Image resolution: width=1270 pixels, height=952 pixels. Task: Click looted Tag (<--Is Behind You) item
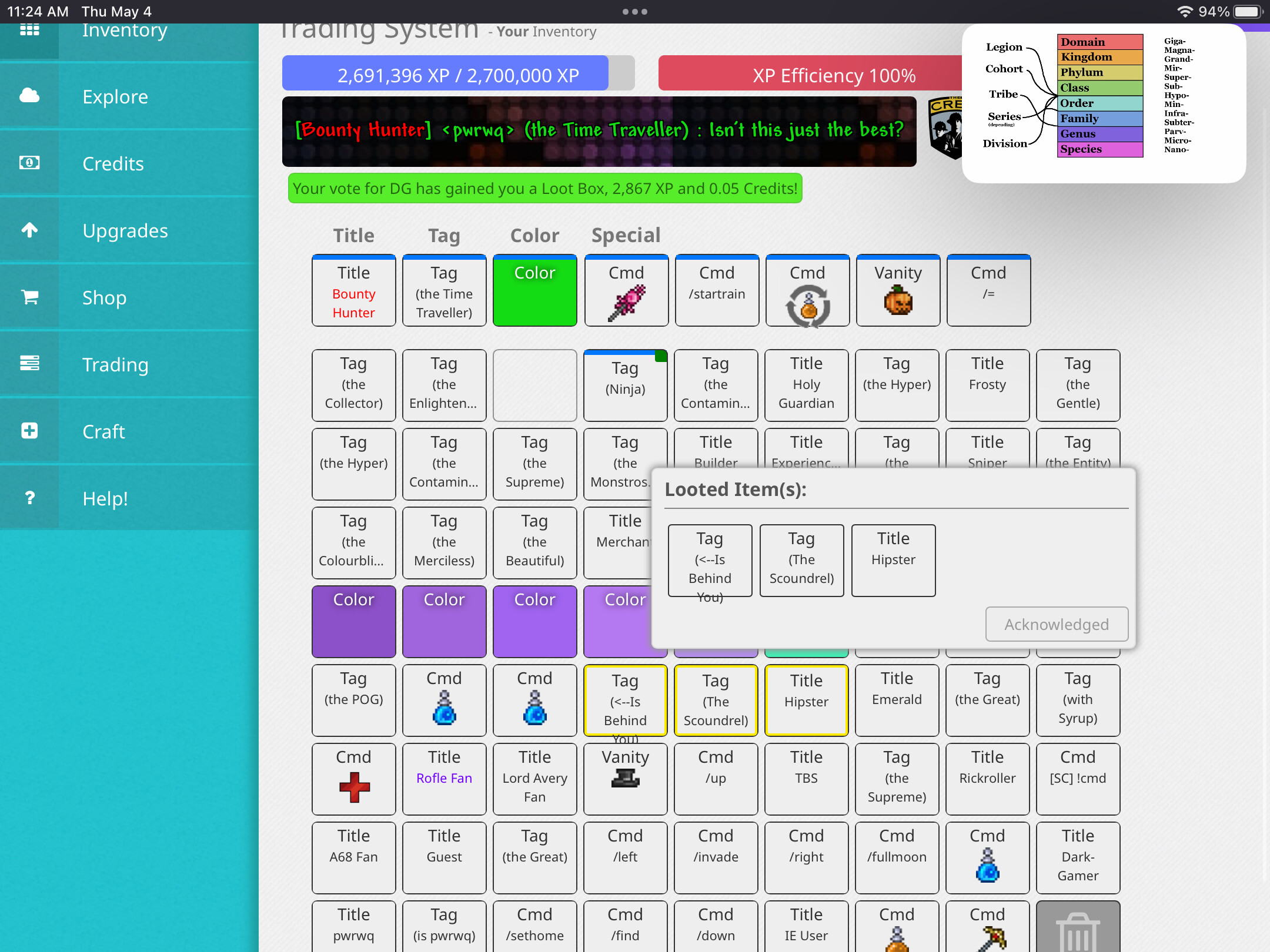coord(710,561)
